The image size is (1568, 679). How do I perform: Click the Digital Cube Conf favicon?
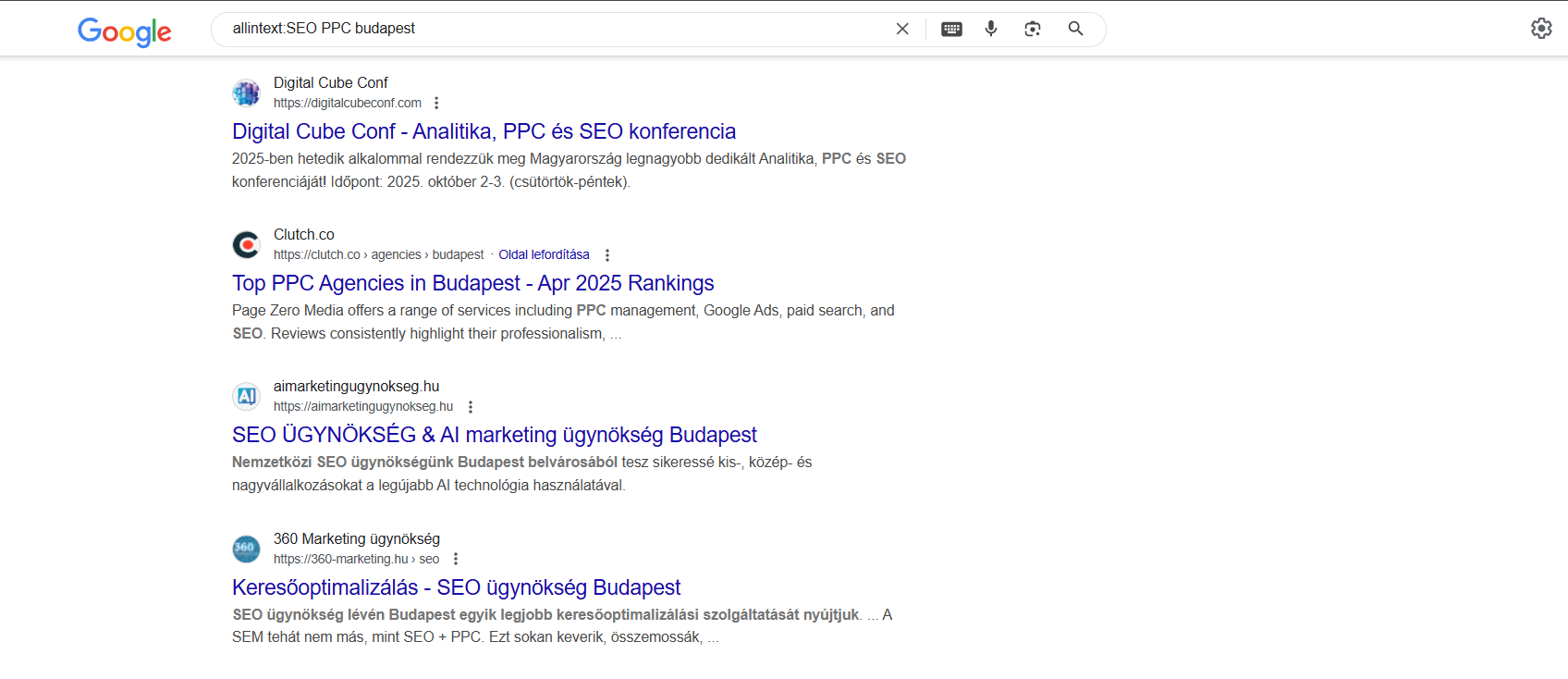click(x=246, y=93)
